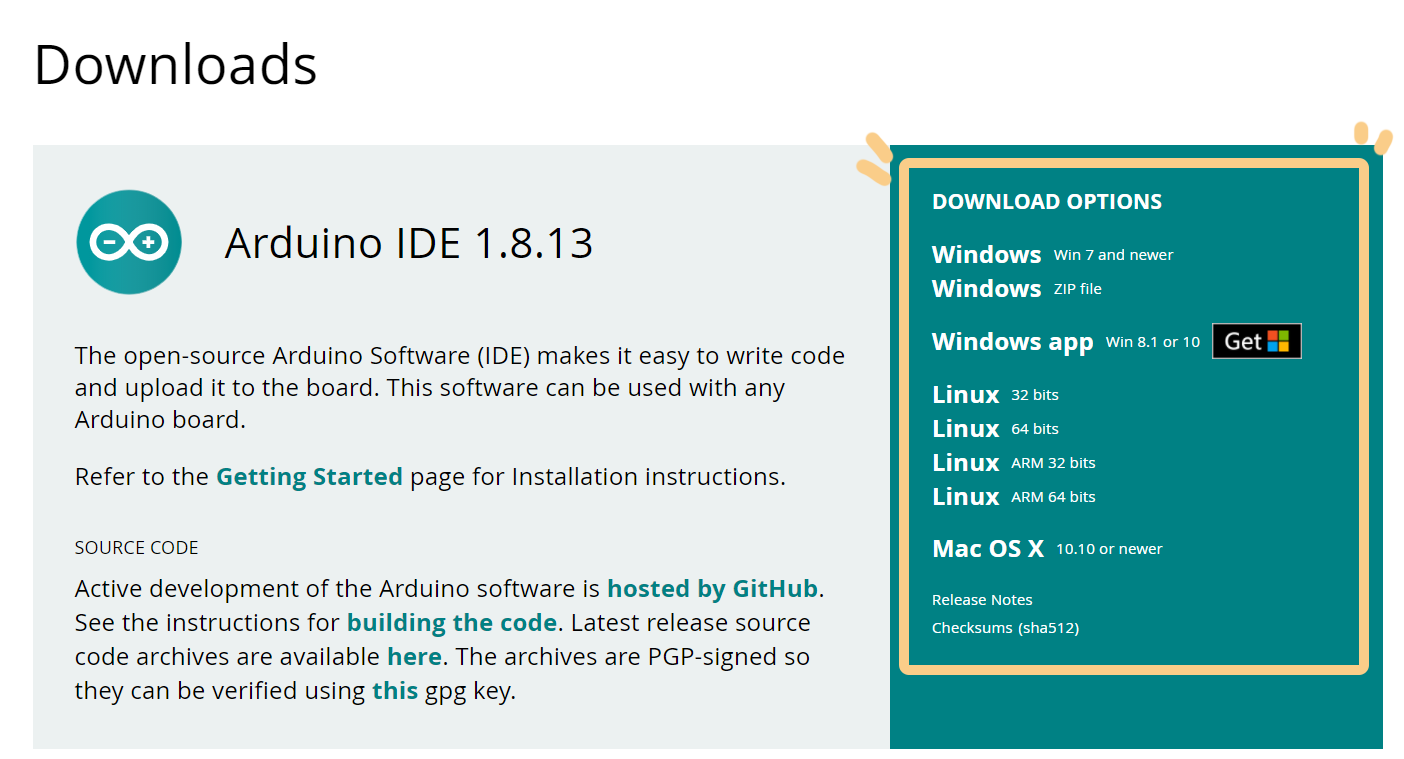Click the Downloads page heading
This screenshot has width=1404, height=759.
tap(176, 64)
